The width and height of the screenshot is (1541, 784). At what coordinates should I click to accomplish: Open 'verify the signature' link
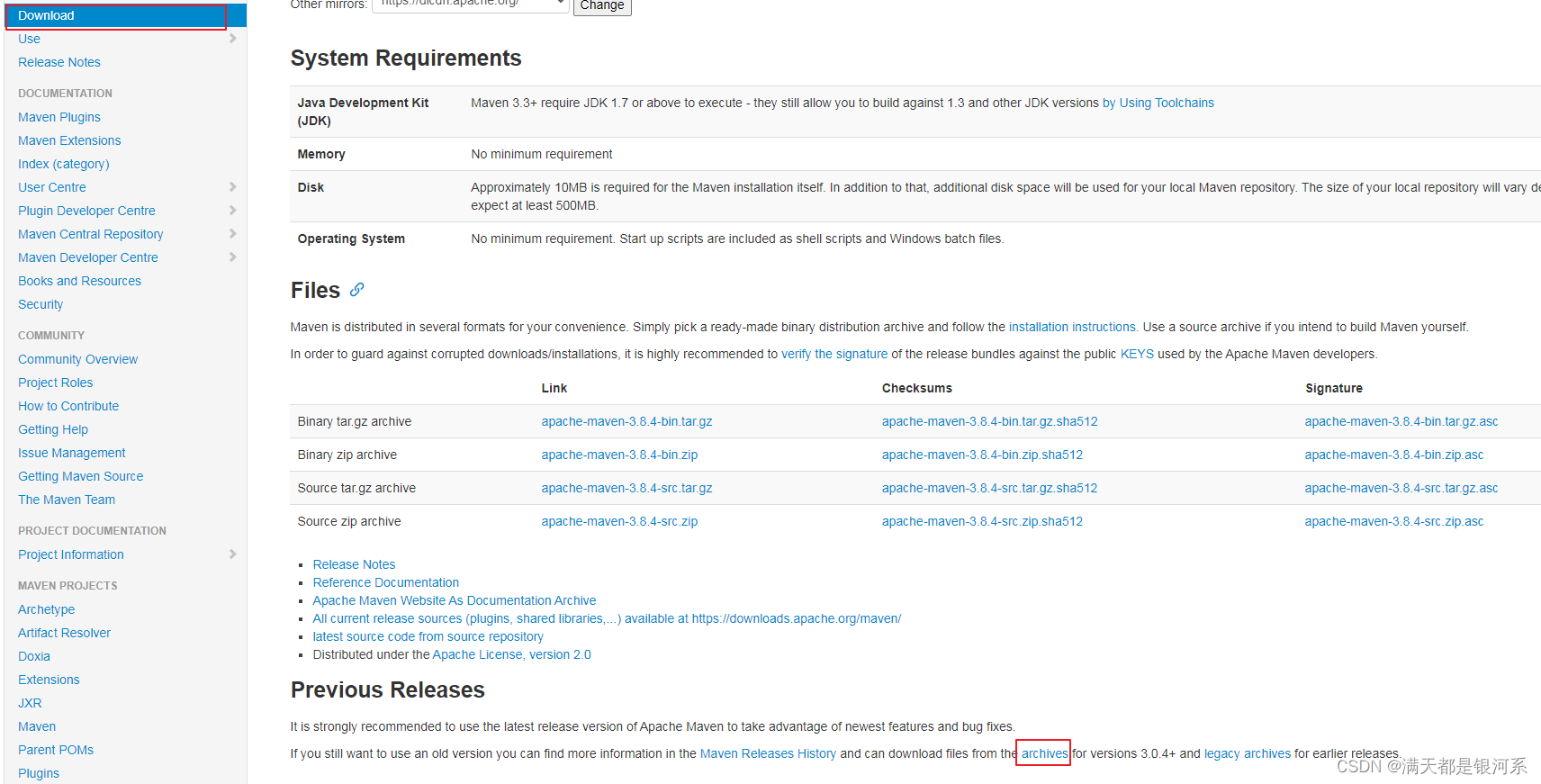[x=834, y=354]
